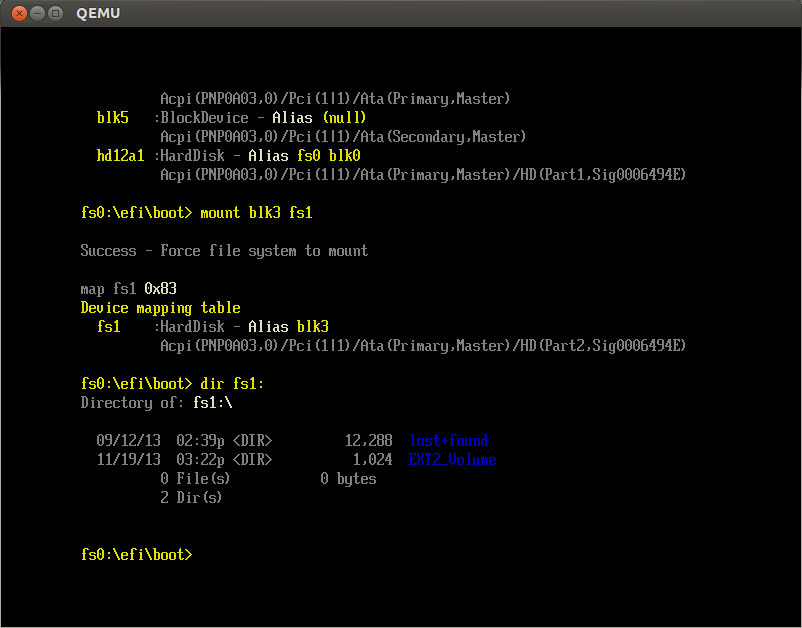Screen dimensions: 802x628
Task: Maximize the QEMU window
Action: 55,14
